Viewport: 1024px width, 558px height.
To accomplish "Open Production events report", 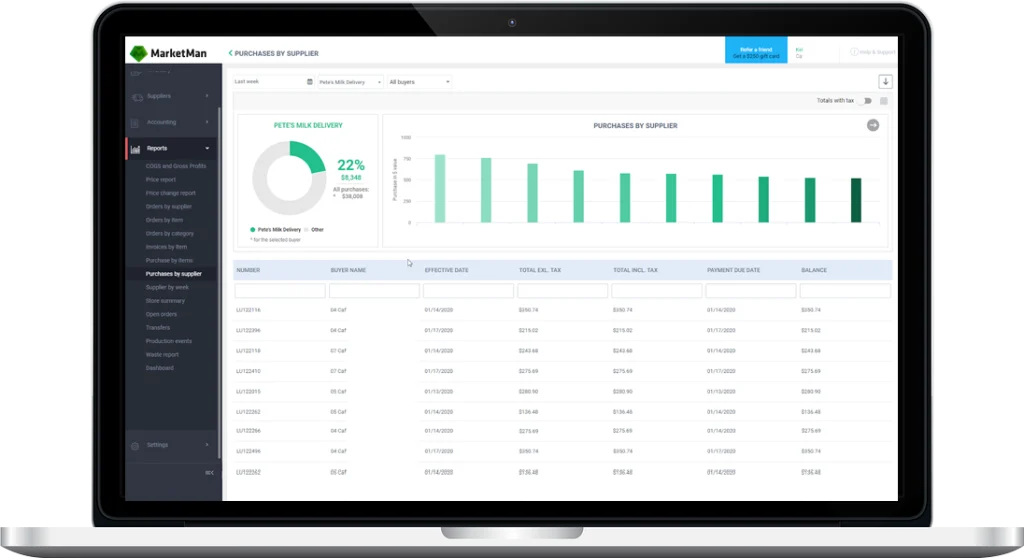I will click(168, 341).
